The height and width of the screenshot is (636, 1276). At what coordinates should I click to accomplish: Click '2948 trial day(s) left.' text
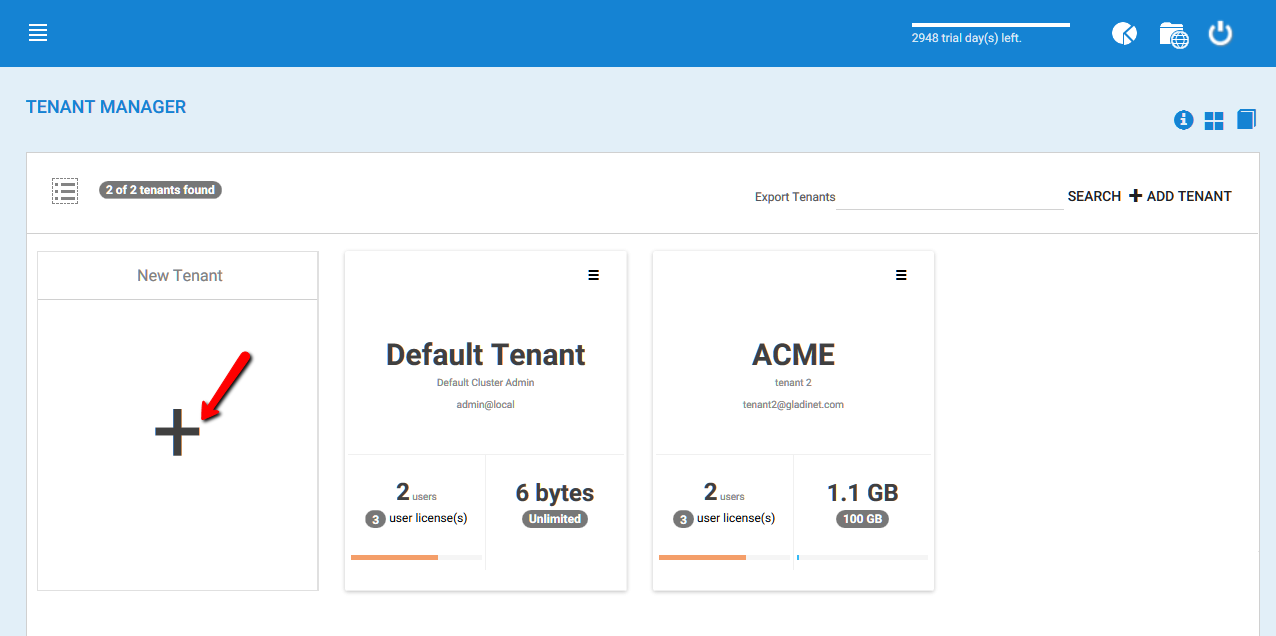[x=966, y=38]
